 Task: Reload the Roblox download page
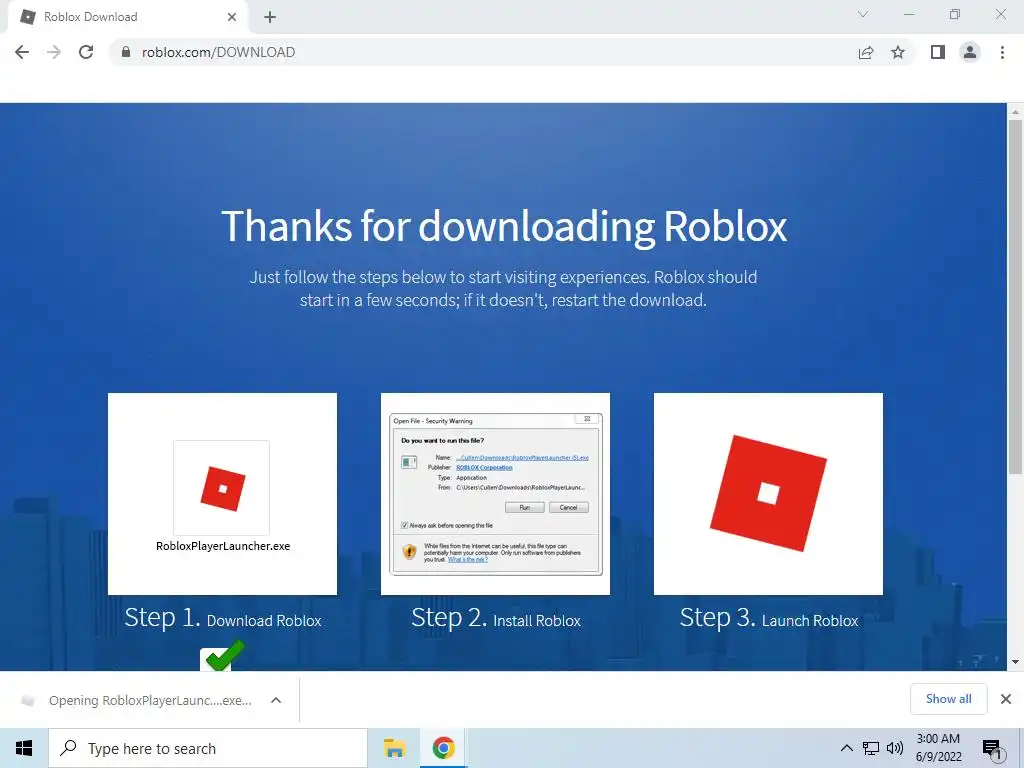coord(86,52)
